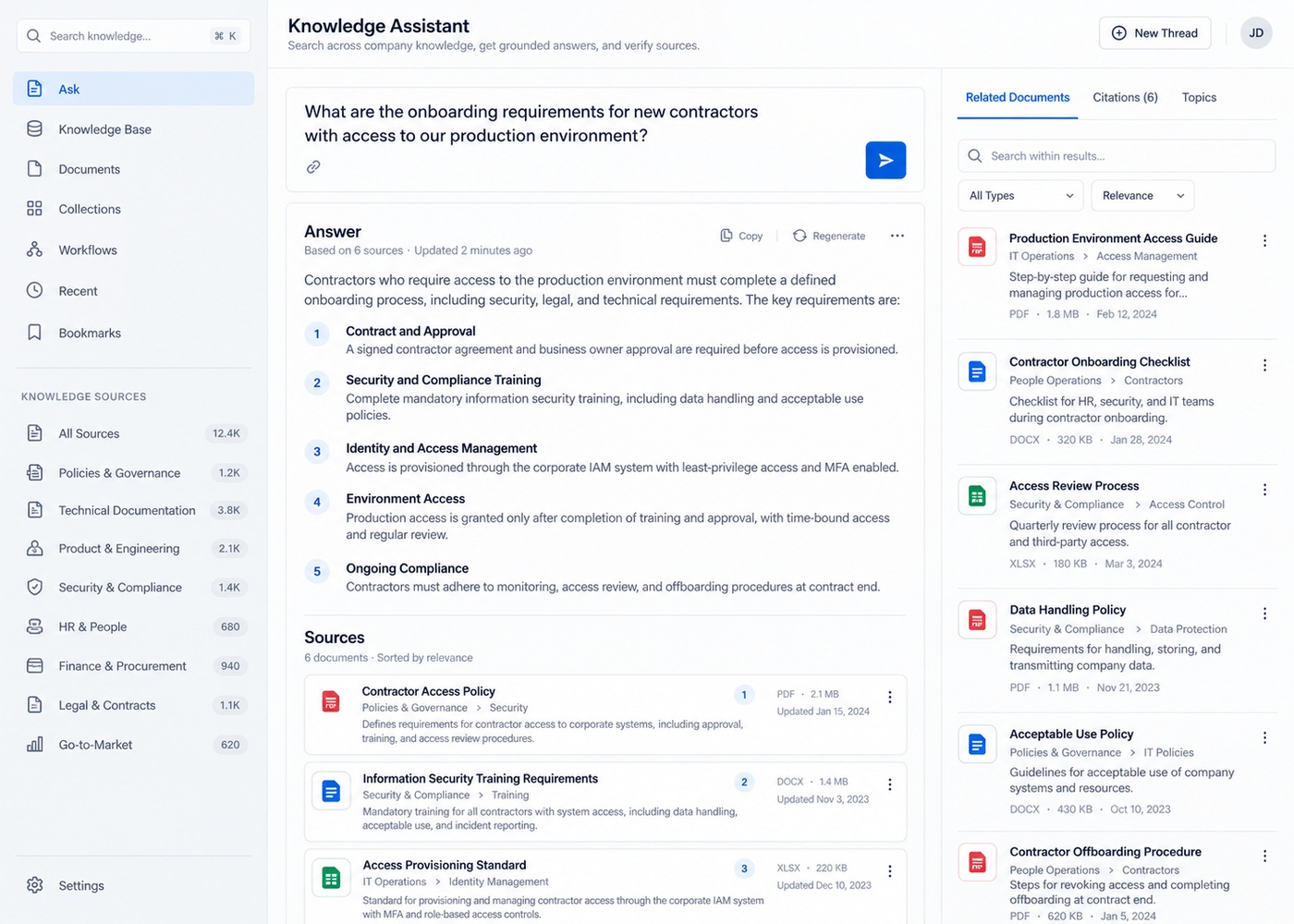Click the Workflows icon in the sidebar
Screen dimensions: 1294x924
(34, 249)
